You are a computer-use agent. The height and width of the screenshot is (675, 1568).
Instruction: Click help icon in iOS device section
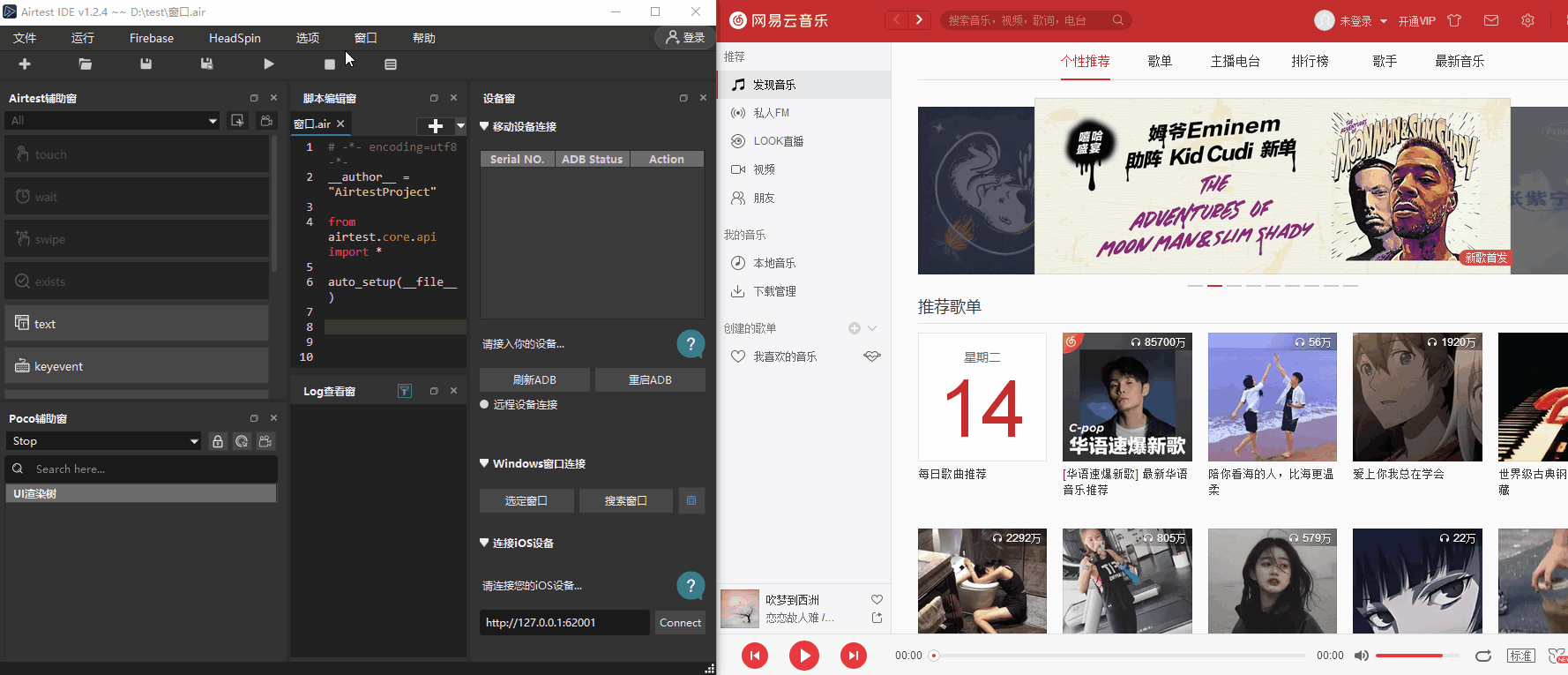pos(691,585)
